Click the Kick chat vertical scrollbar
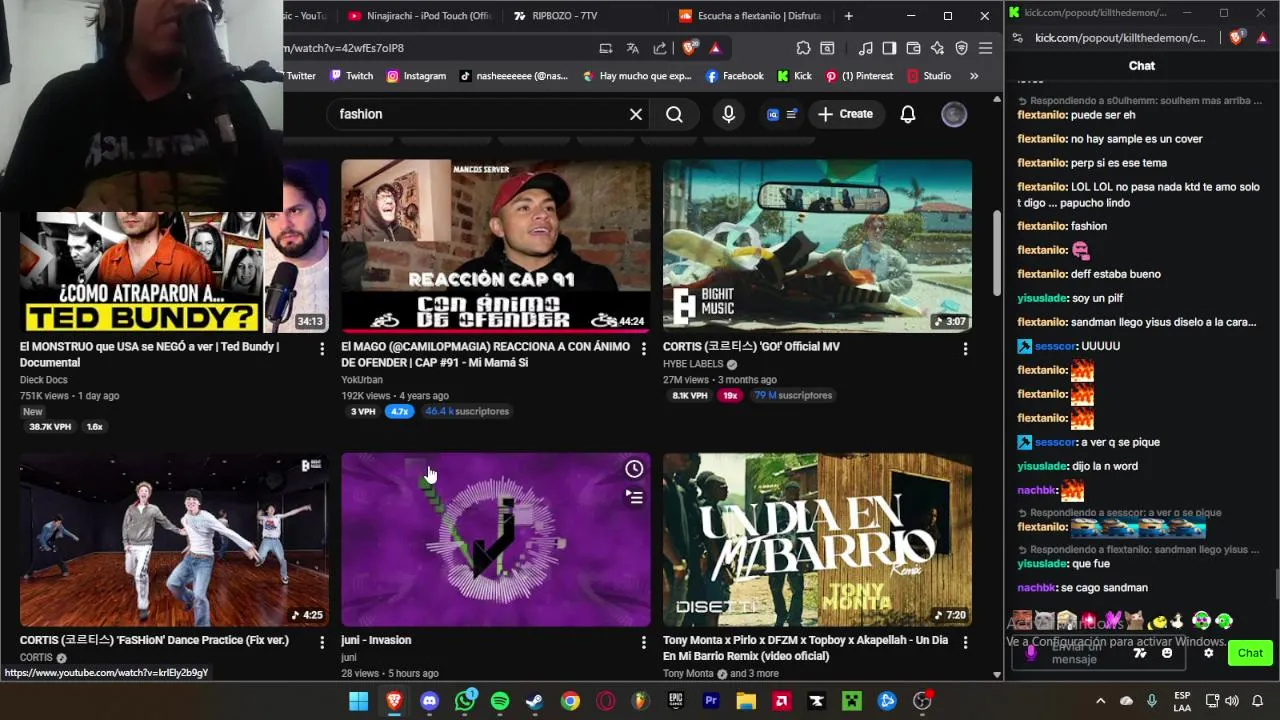The image size is (1280, 720). pos(1276,583)
